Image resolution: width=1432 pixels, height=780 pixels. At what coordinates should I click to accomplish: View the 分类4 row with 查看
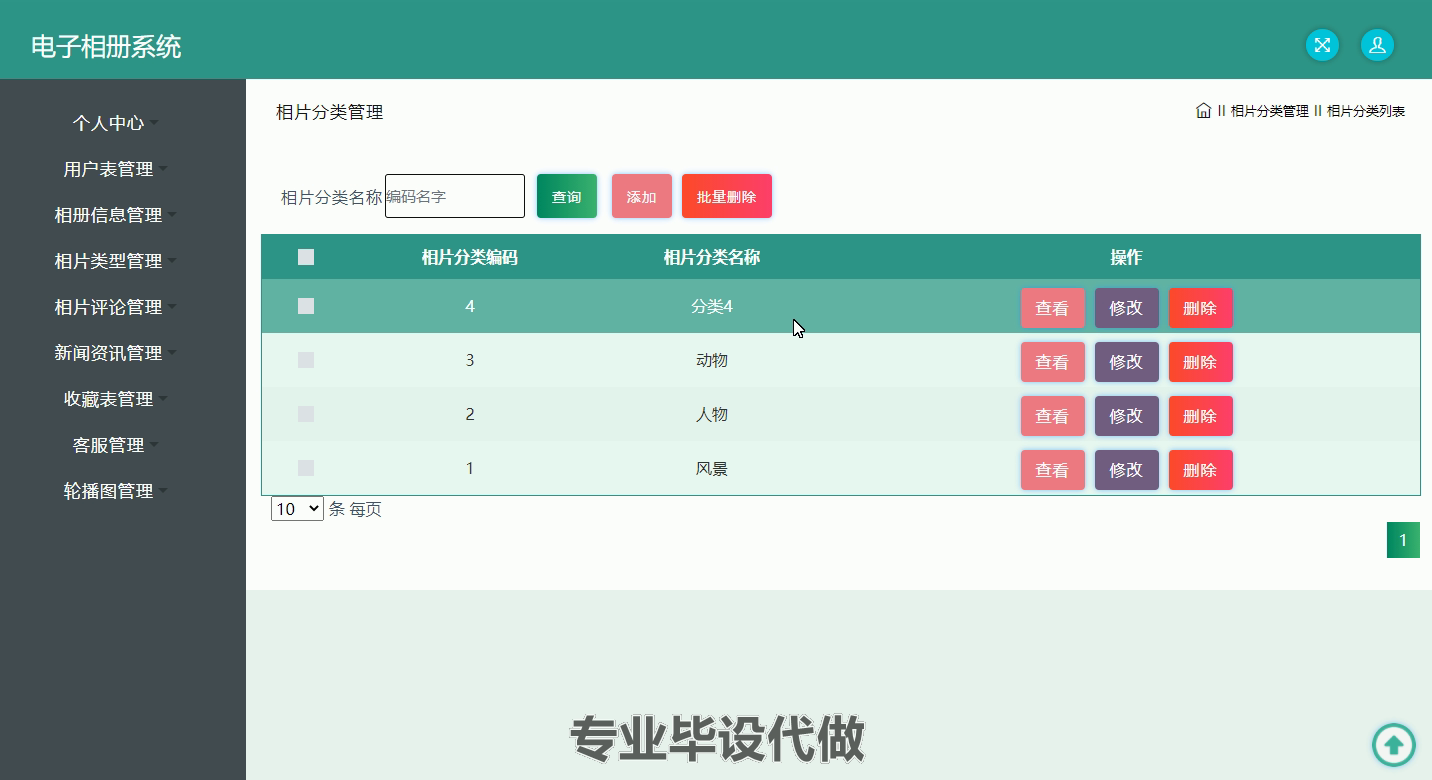coord(1052,308)
